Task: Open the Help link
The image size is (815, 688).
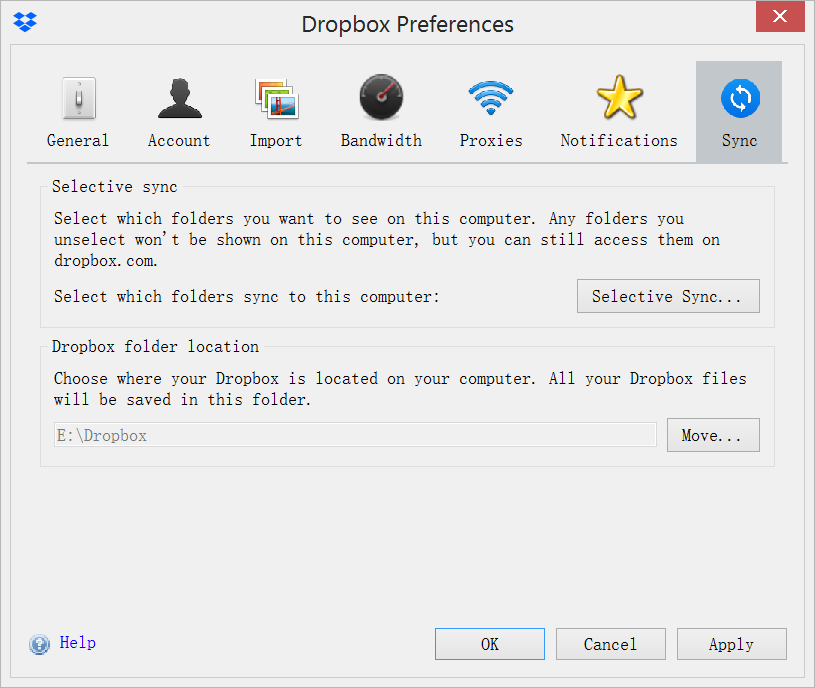Action: point(77,643)
